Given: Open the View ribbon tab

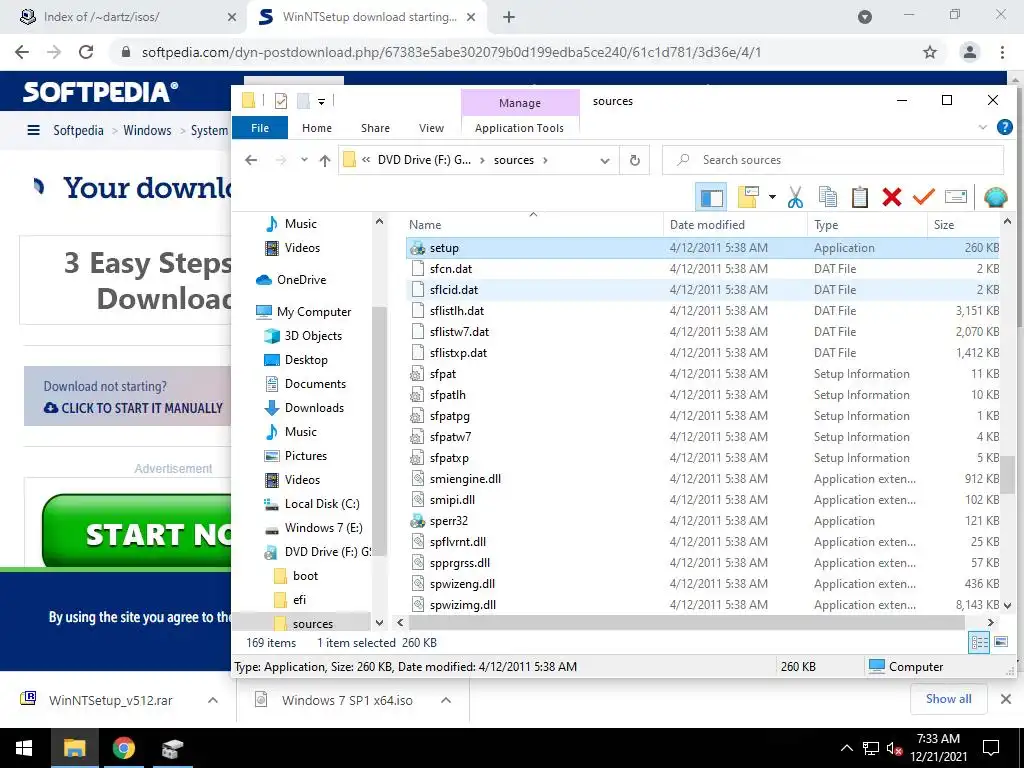Looking at the screenshot, I should click(431, 128).
